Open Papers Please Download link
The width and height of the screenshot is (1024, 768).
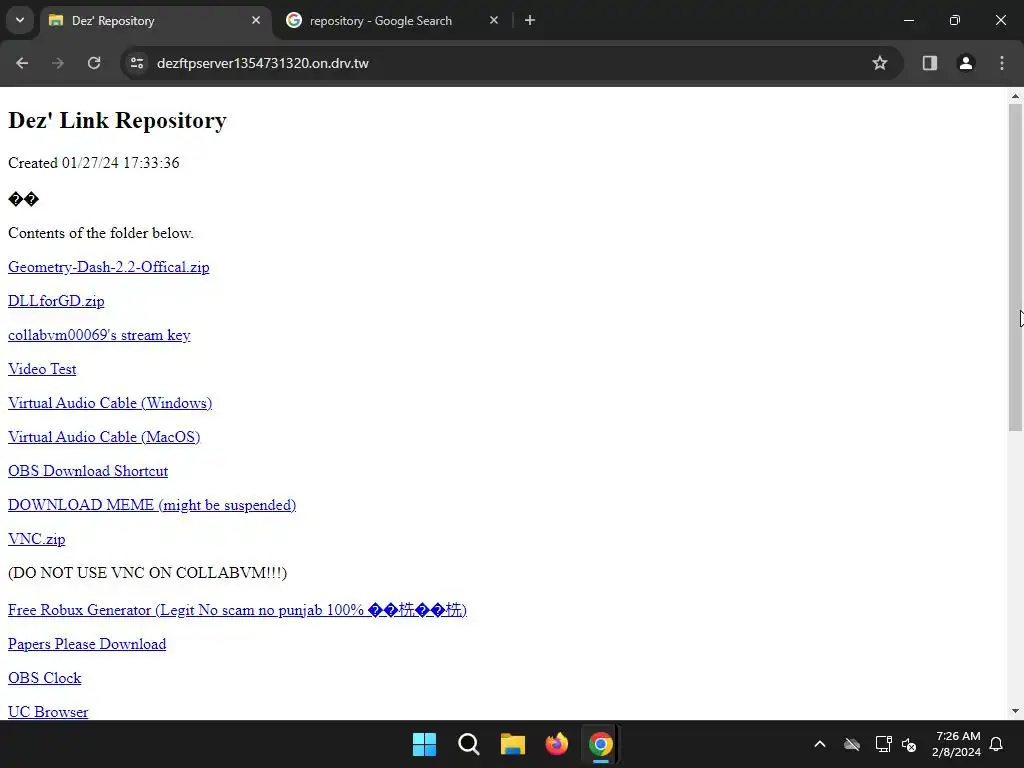(87, 644)
